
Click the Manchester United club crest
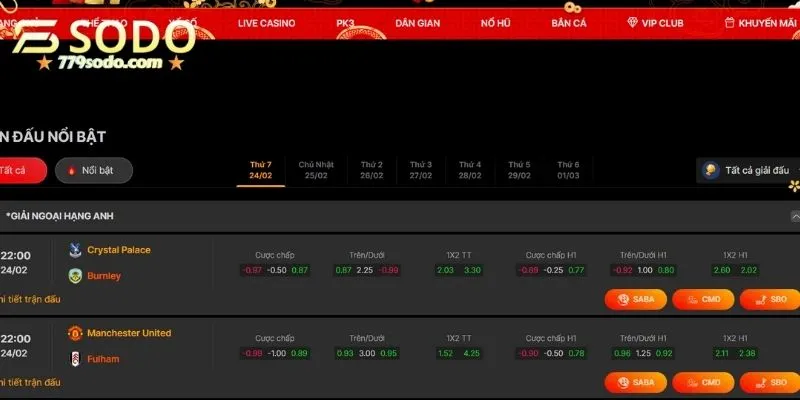[75, 333]
